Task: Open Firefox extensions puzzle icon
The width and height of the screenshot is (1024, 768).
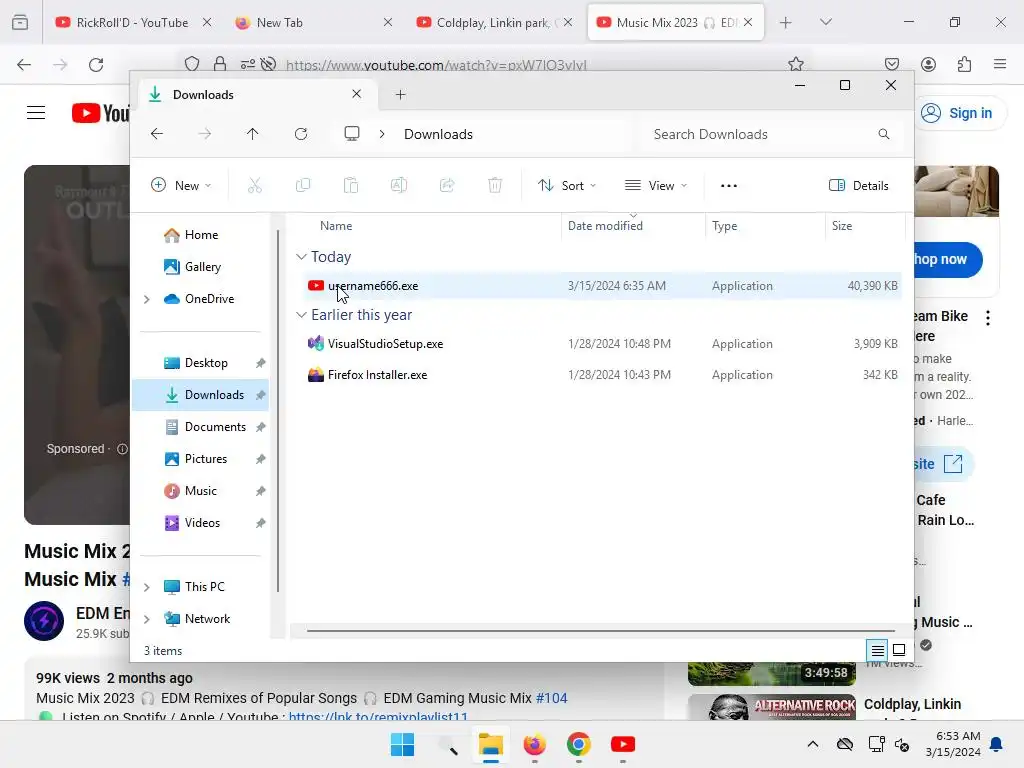Action: click(965, 64)
